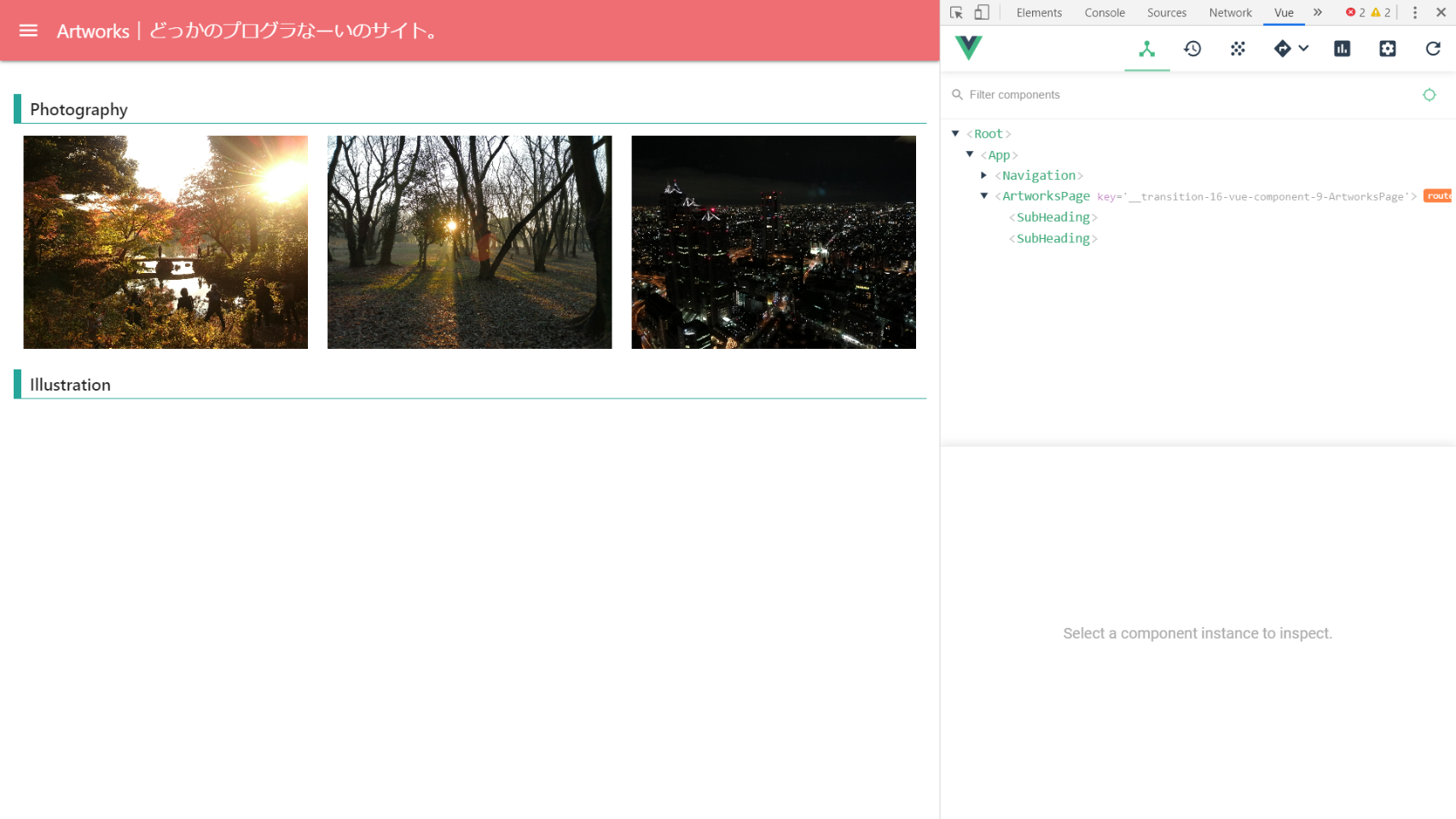Open the night city skyline photo
This screenshot has height=819, width=1456.
point(773,242)
